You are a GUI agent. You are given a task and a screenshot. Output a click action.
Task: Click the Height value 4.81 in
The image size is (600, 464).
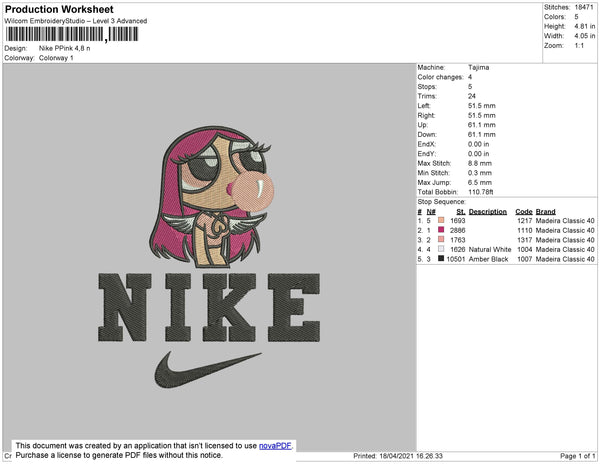[x=585, y=26]
